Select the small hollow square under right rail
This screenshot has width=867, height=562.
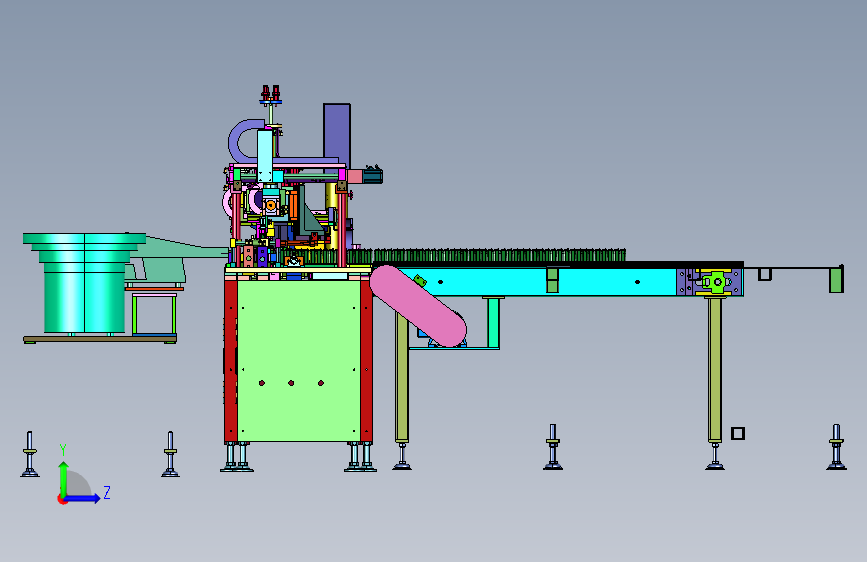click(x=764, y=274)
